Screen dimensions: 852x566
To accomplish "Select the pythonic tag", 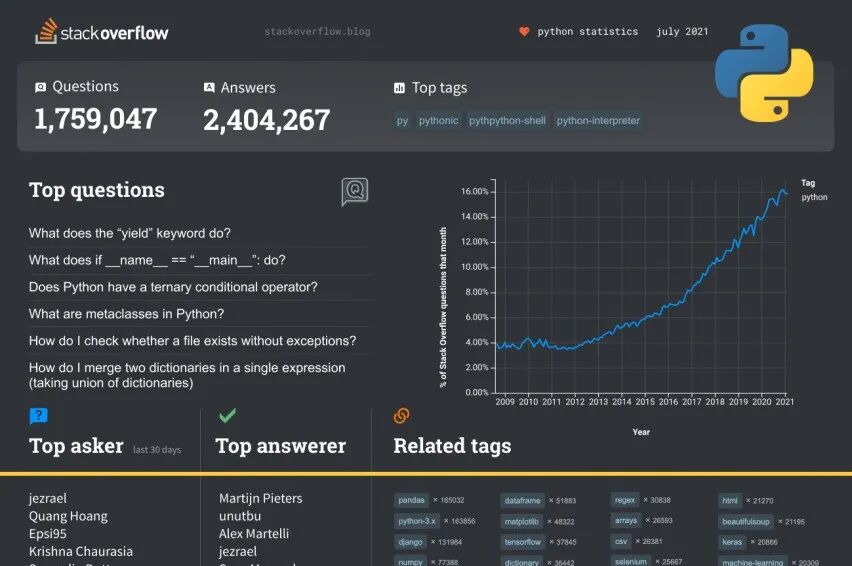I will pyautogui.click(x=438, y=121).
